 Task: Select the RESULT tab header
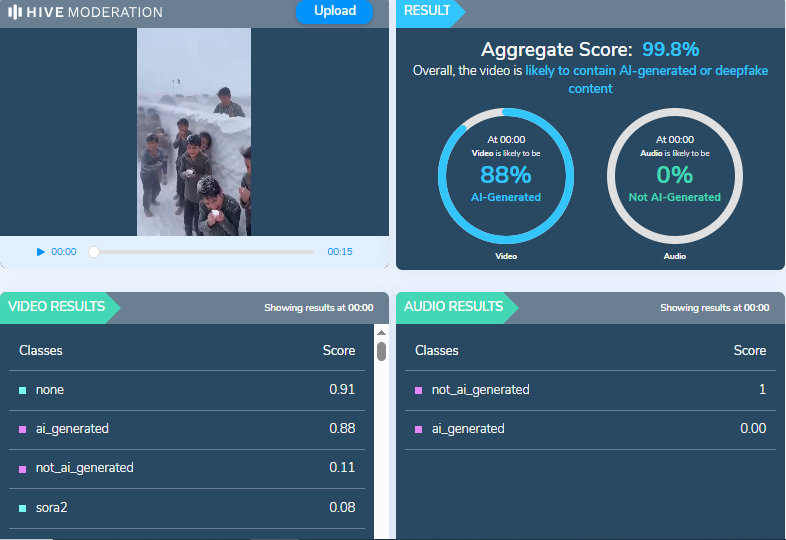tap(427, 12)
